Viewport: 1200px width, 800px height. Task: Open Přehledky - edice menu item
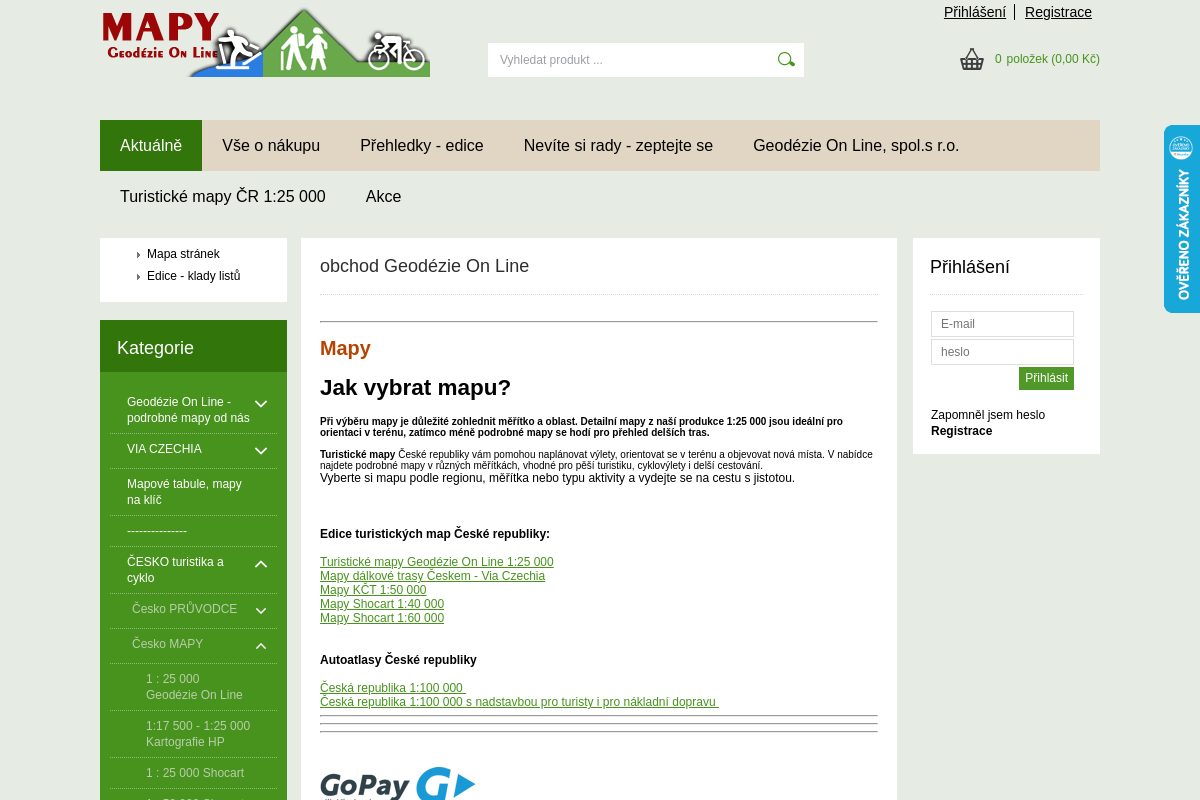point(422,145)
